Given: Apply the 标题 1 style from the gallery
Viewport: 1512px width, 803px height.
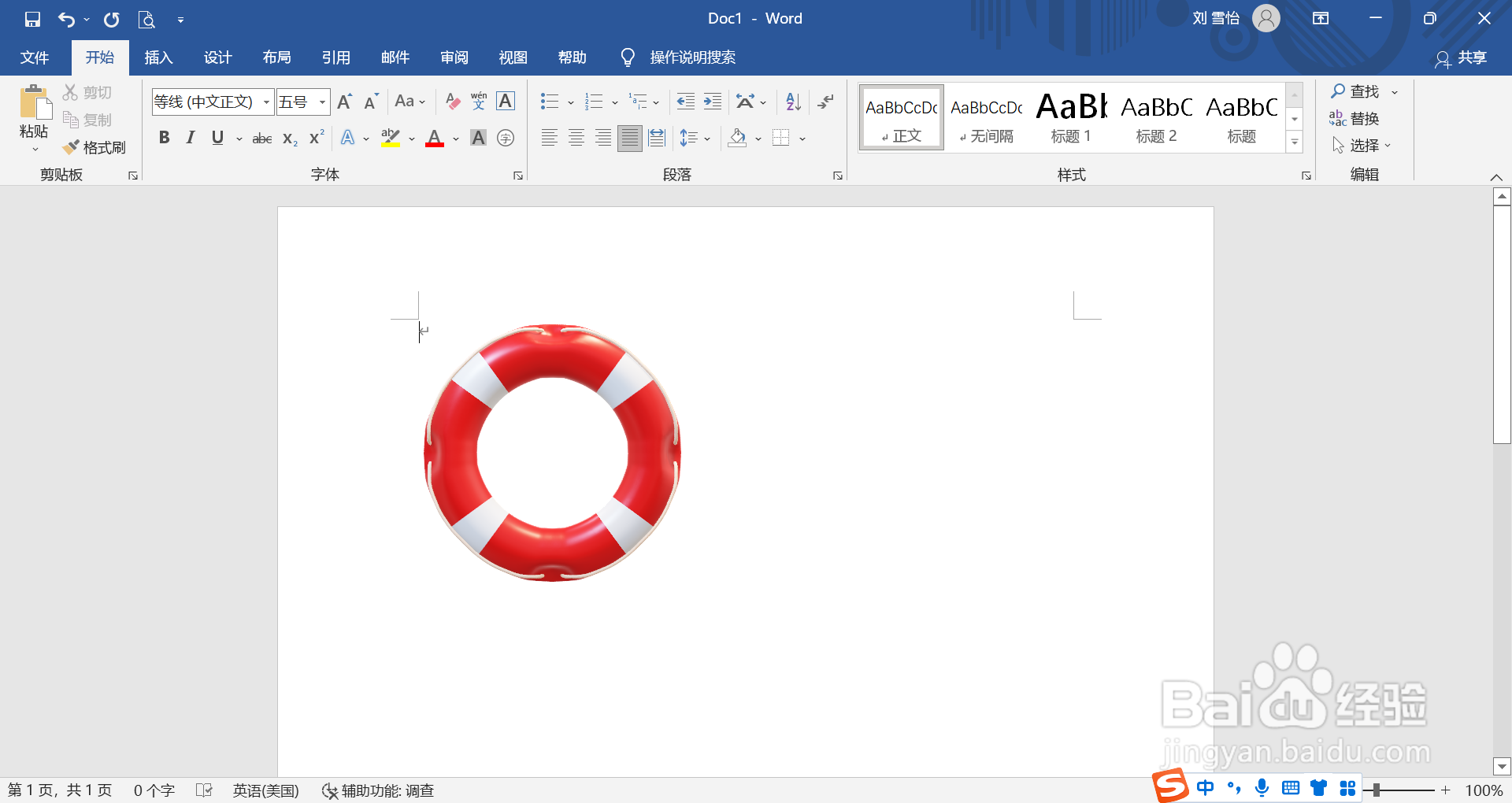Looking at the screenshot, I should pyautogui.click(x=1071, y=117).
